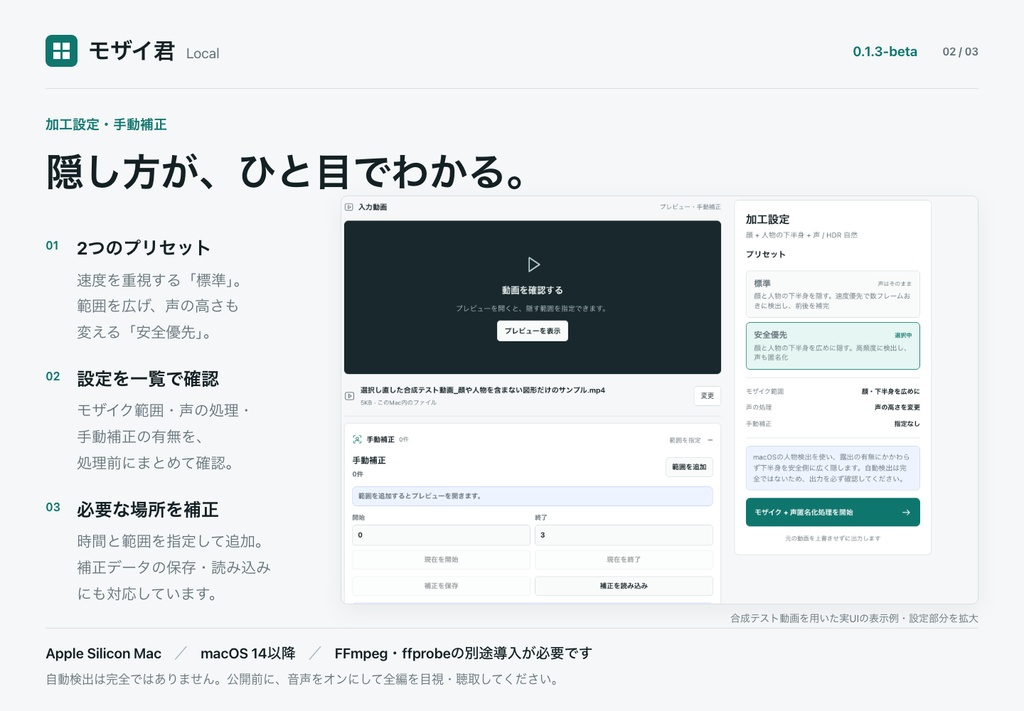Click the 現在を終了 button
Screen dimensions: 1024x711
[624, 560]
